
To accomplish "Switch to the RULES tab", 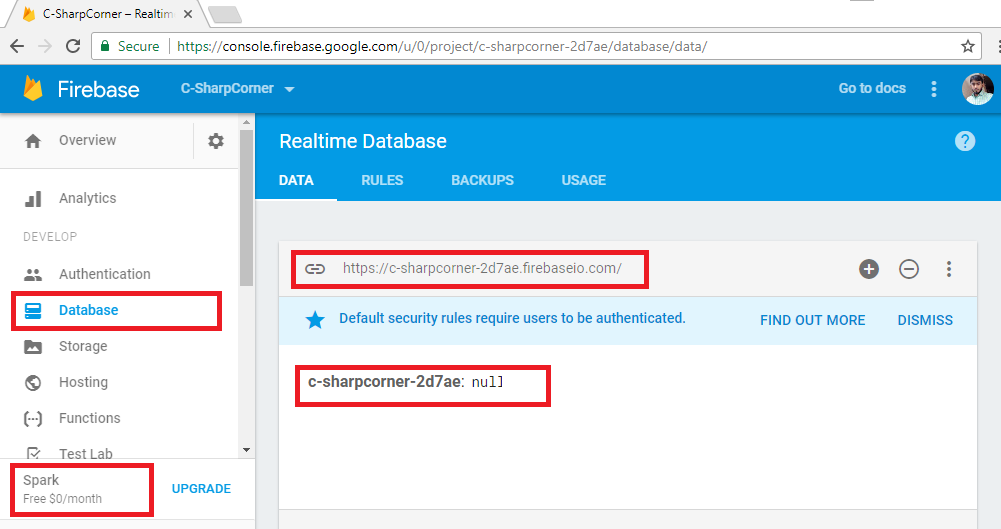I will point(382,181).
